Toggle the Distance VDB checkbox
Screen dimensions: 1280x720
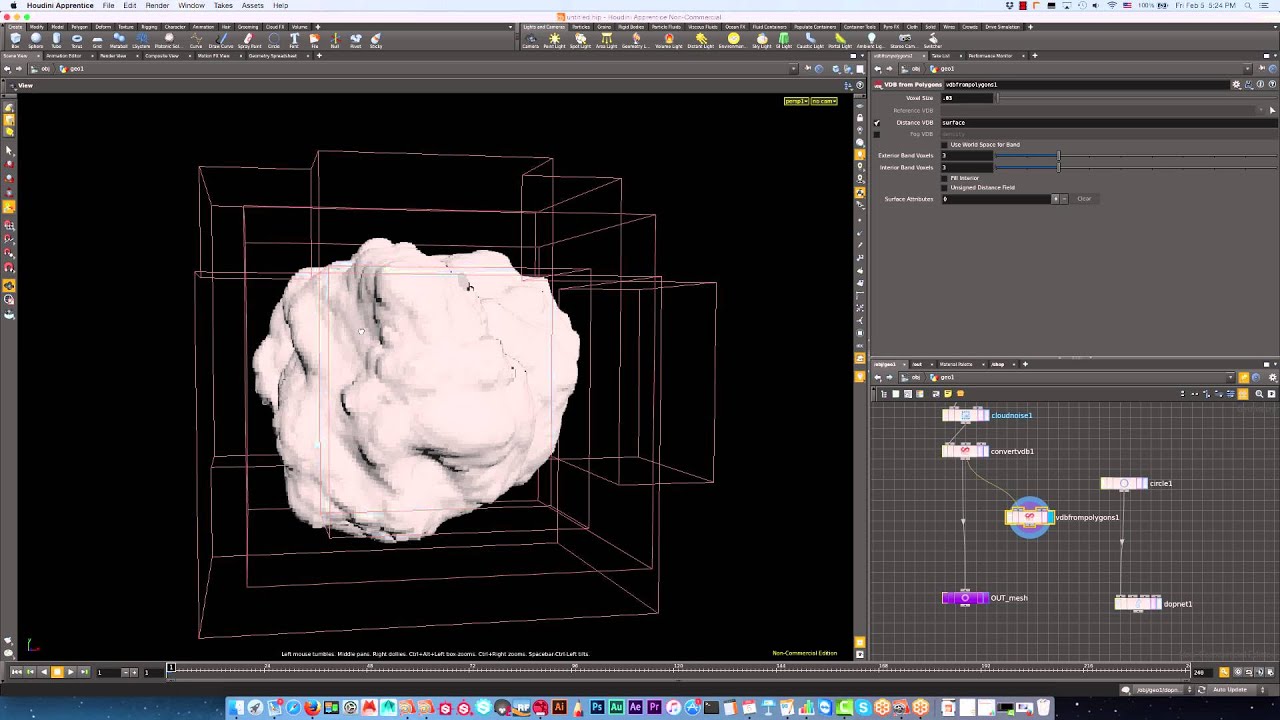click(877, 123)
